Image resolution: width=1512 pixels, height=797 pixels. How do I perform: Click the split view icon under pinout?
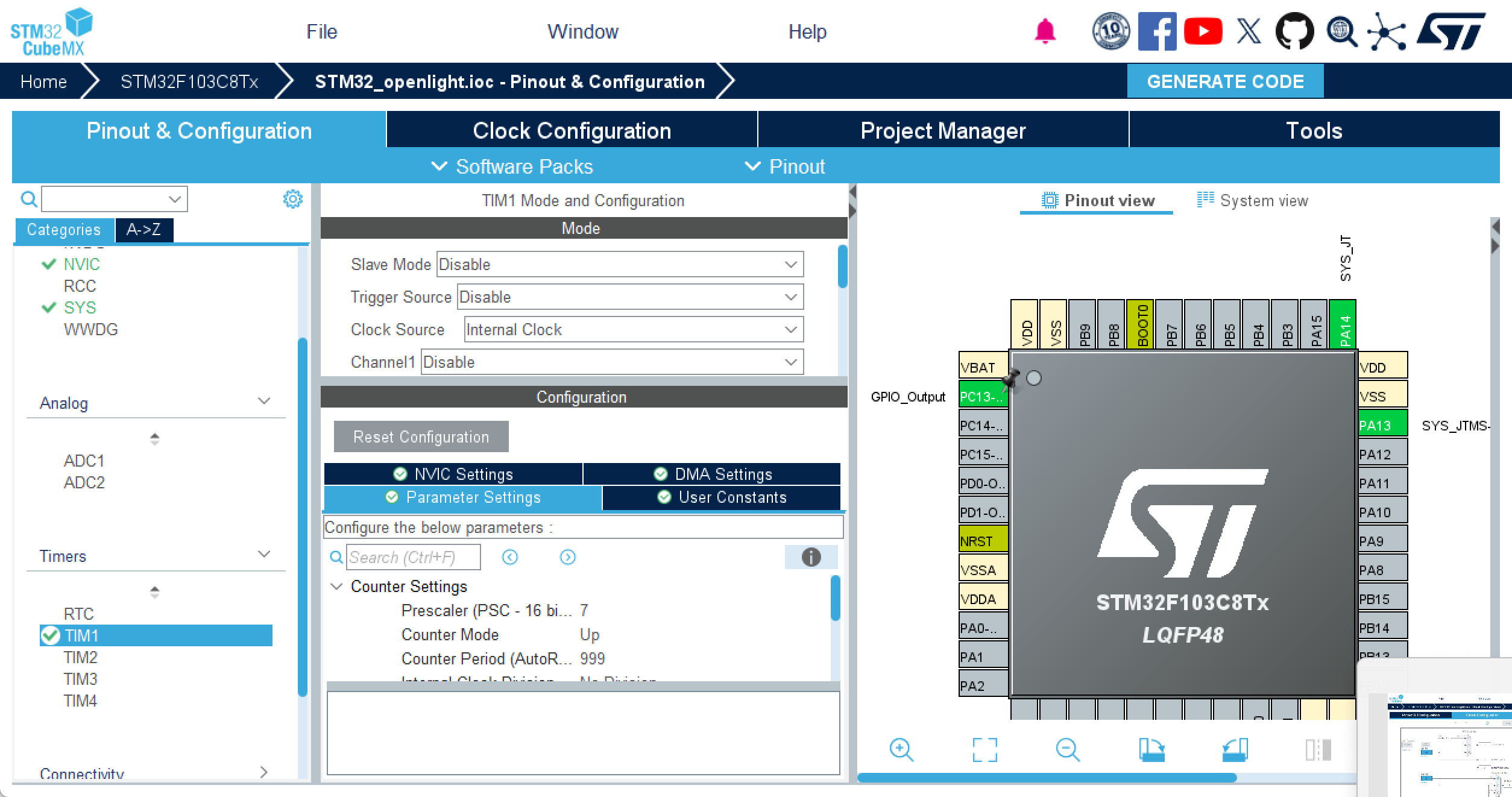(x=1318, y=750)
